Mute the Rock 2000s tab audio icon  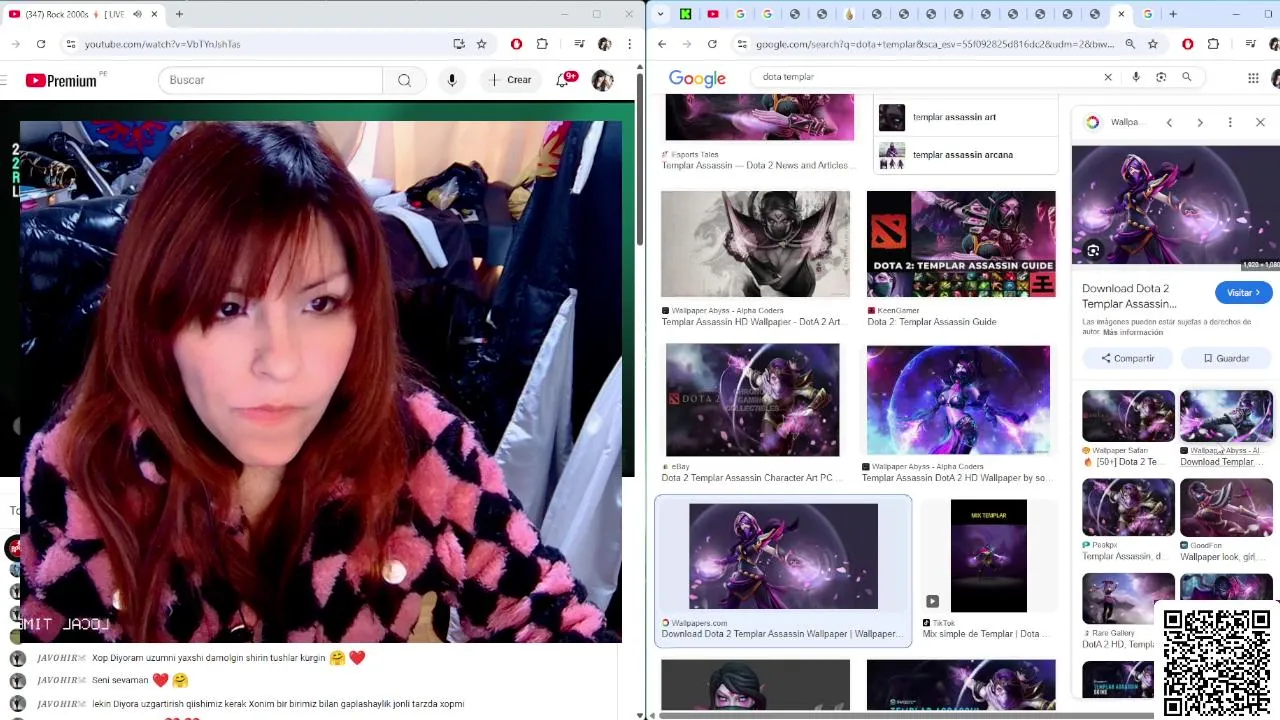(x=137, y=14)
